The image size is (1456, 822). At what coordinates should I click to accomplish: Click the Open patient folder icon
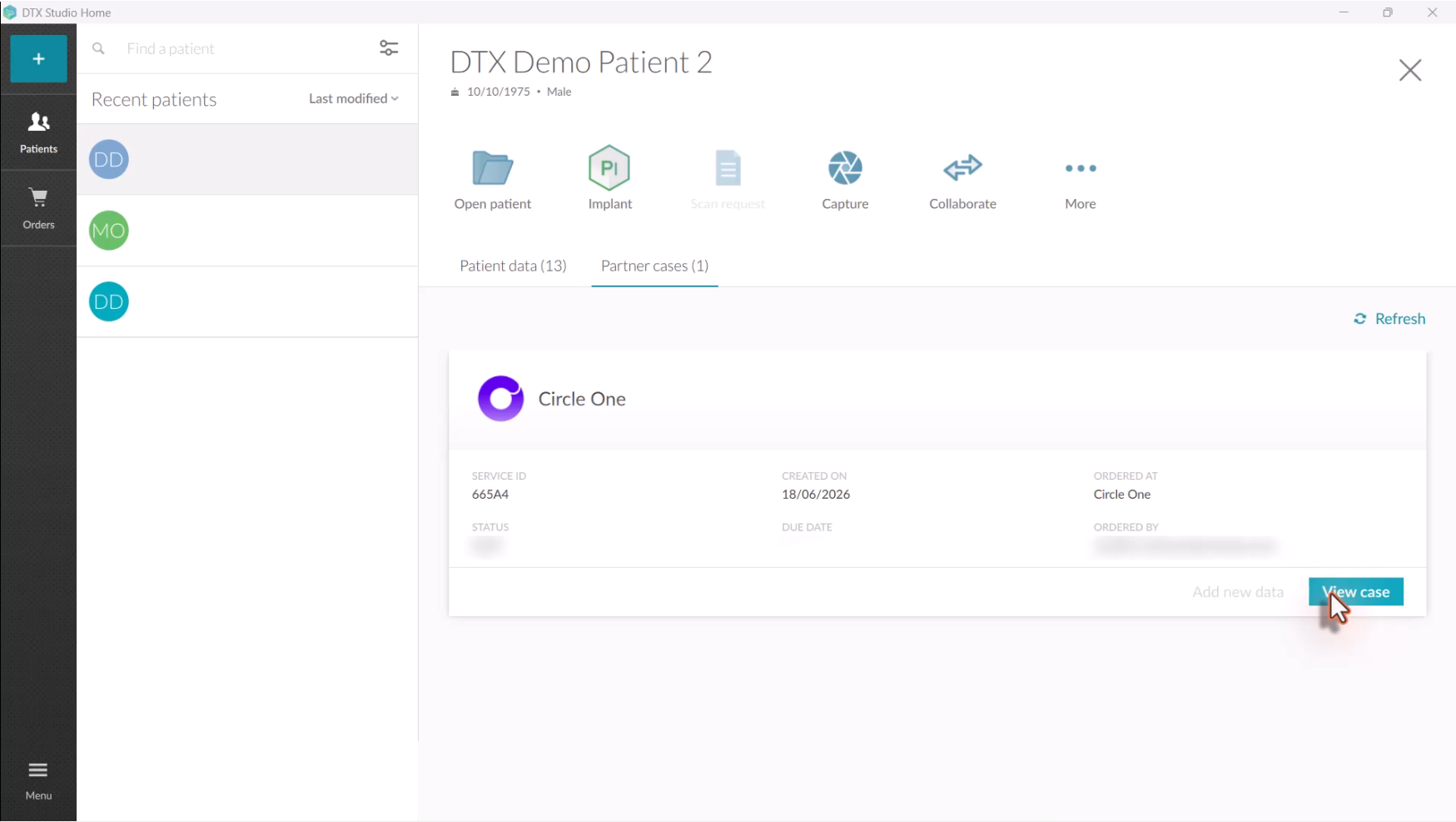[x=493, y=168]
